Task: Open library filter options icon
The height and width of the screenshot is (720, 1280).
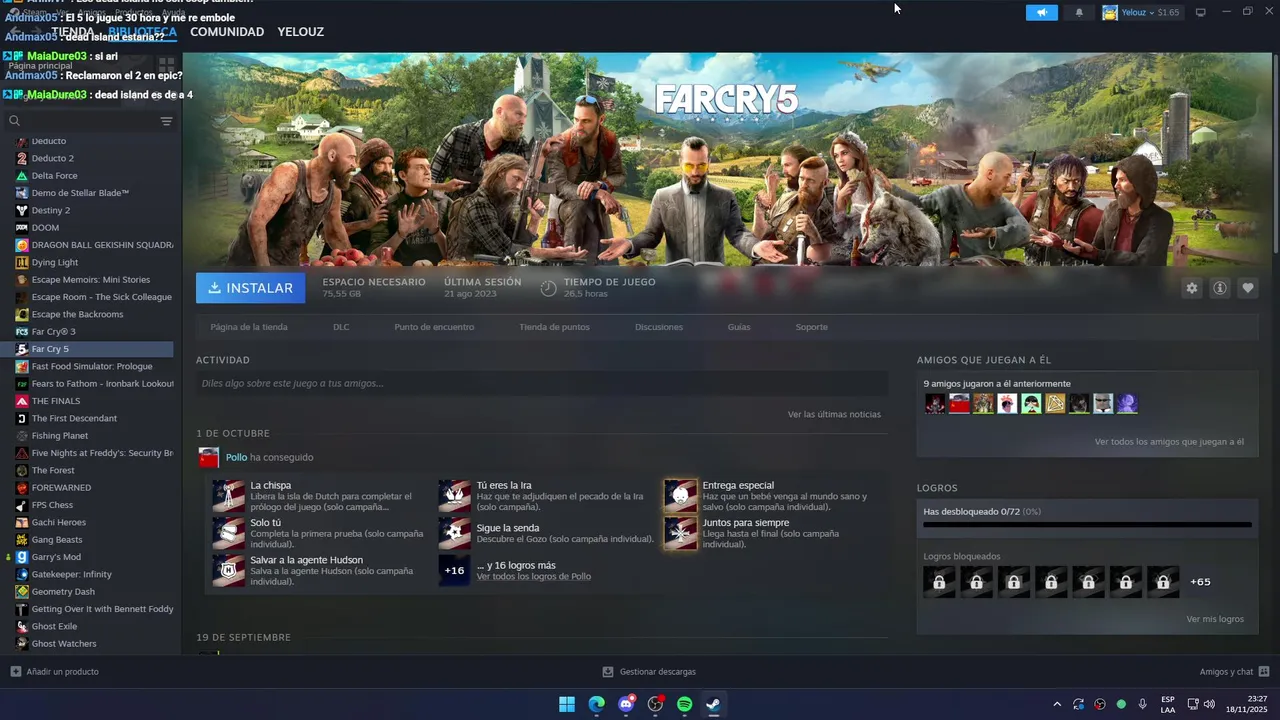Action: pyautogui.click(x=166, y=121)
